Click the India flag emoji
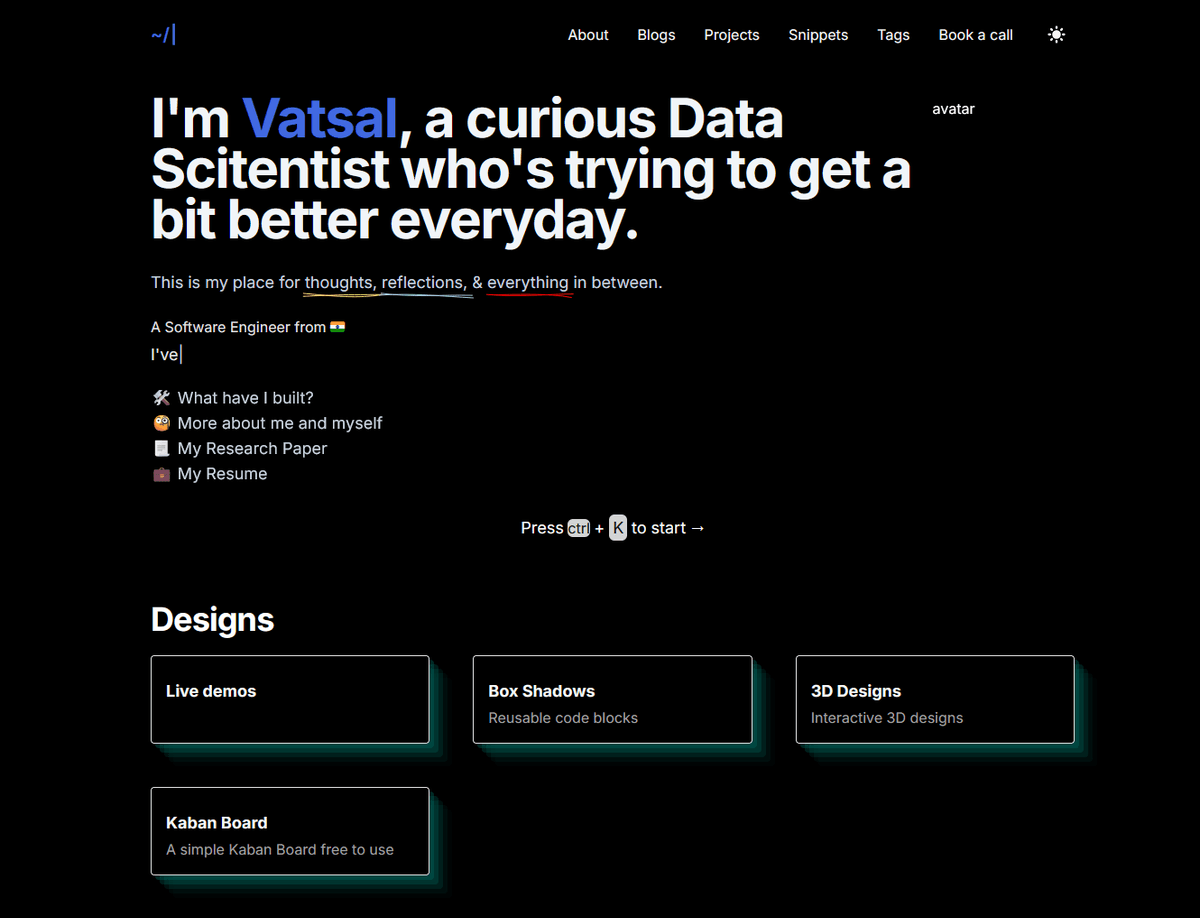The height and width of the screenshot is (918, 1200). tap(338, 327)
